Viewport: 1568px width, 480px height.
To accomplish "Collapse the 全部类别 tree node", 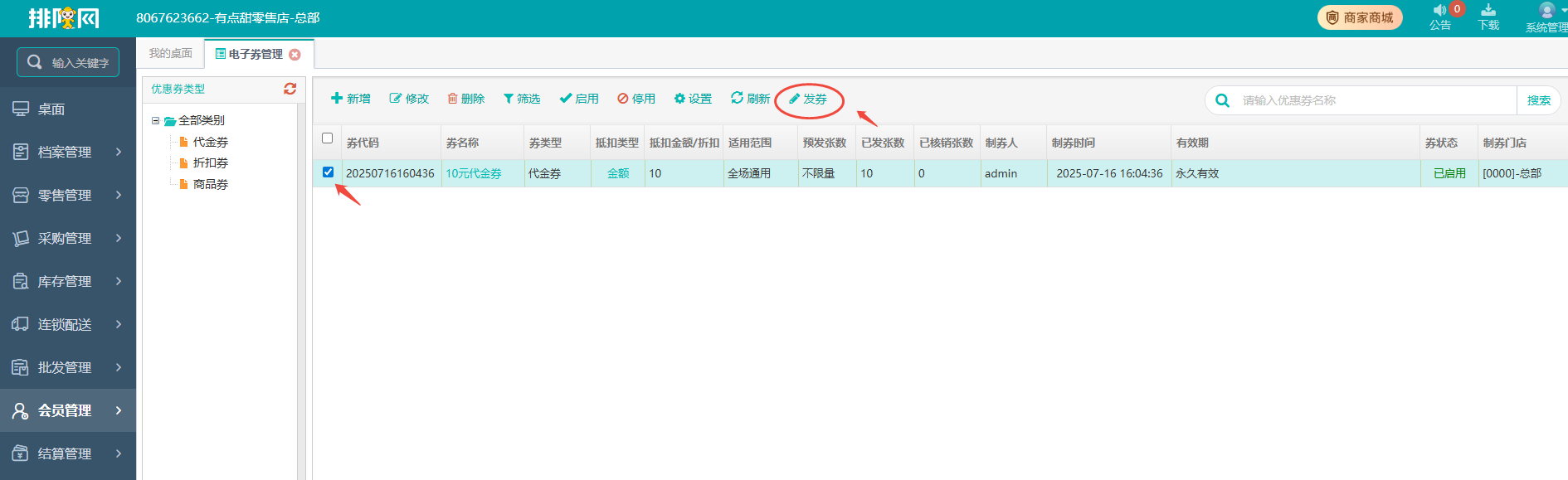I will (155, 120).
